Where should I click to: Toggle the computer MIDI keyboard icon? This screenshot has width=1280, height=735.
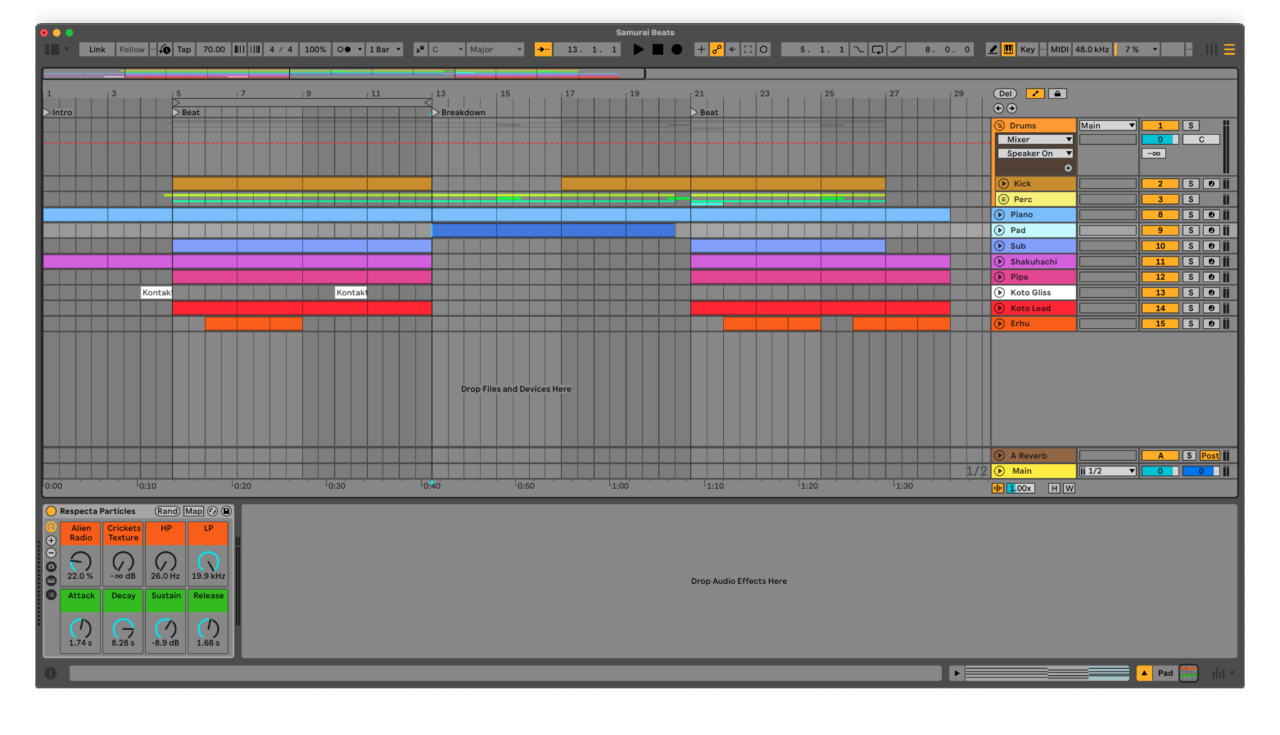click(x=1009, y=49)
